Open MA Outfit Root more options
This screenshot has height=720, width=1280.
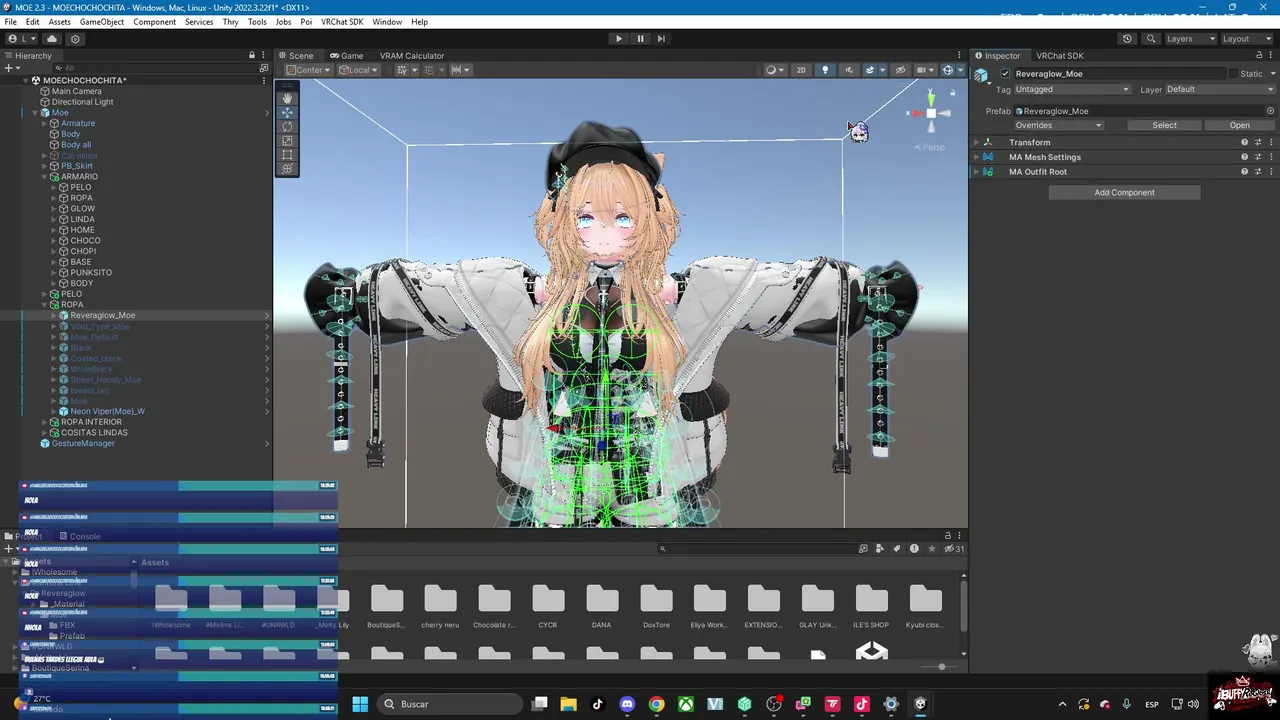click(x=1271, y=172)
